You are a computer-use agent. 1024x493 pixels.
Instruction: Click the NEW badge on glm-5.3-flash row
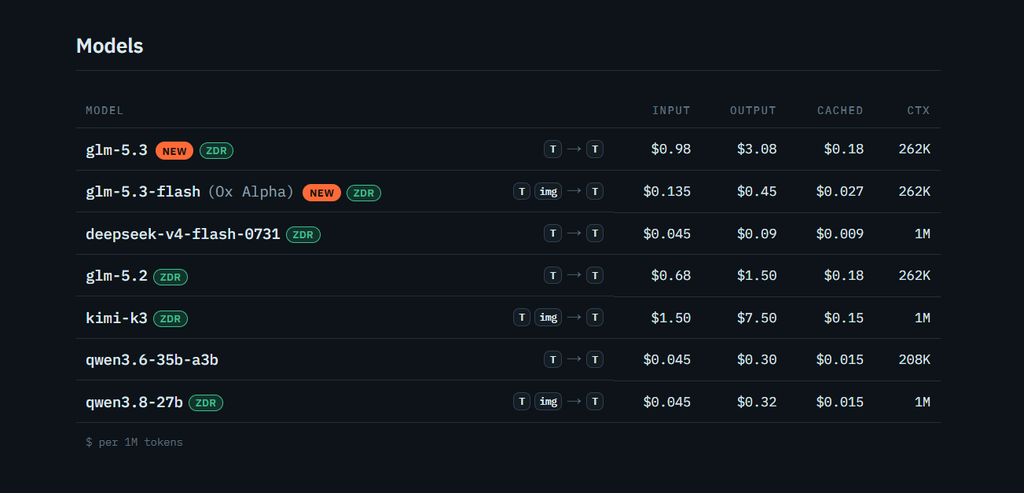[321, 193]
